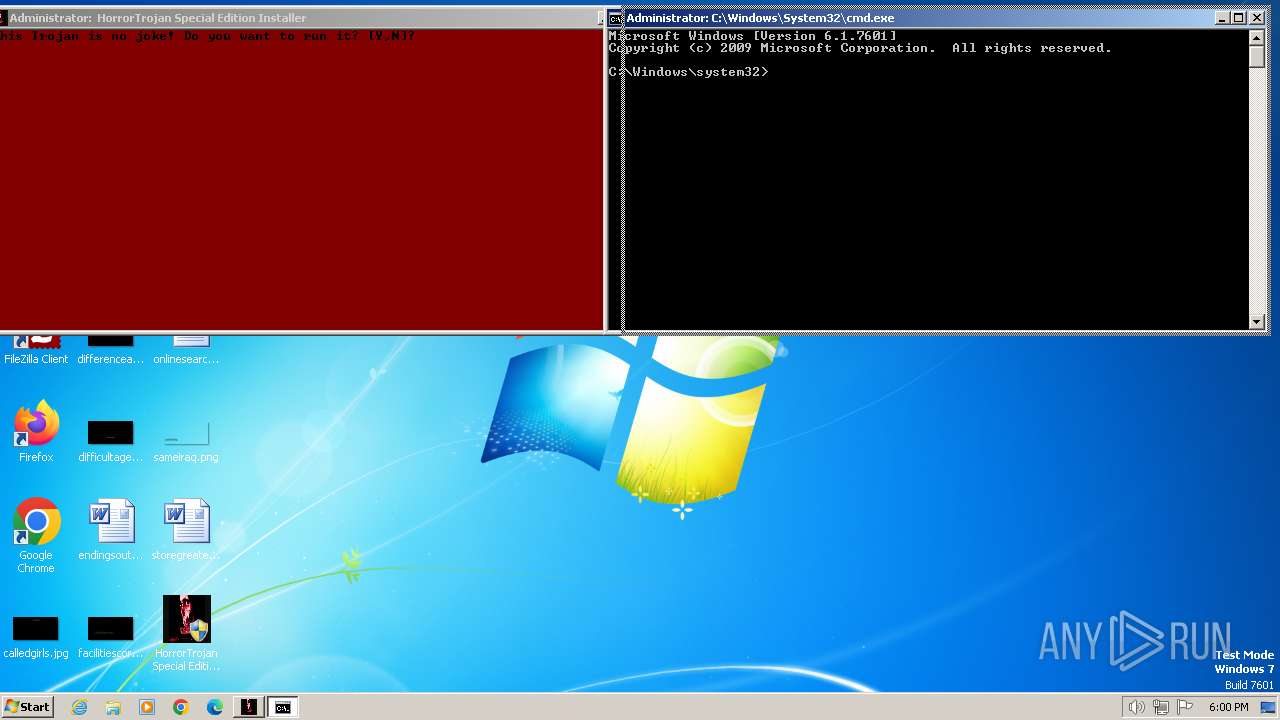Open Chrome from the taskbar
Screen dimensions: 1280x720
tap(181, 707)
